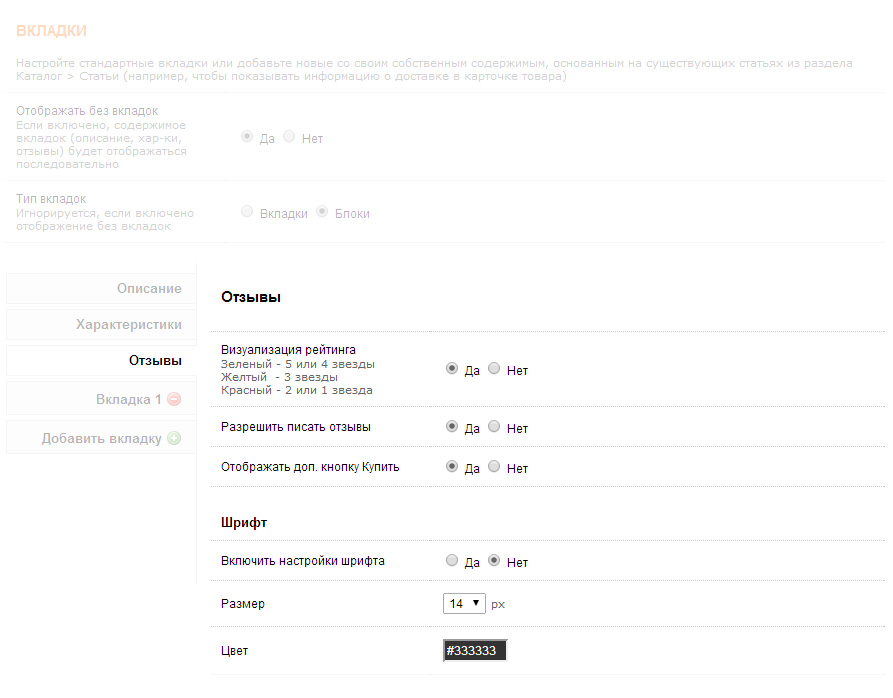The image size is (893, 698).
Task: Select Нет for Разрешить писать отзывы
Action: [x=494, y=427]
